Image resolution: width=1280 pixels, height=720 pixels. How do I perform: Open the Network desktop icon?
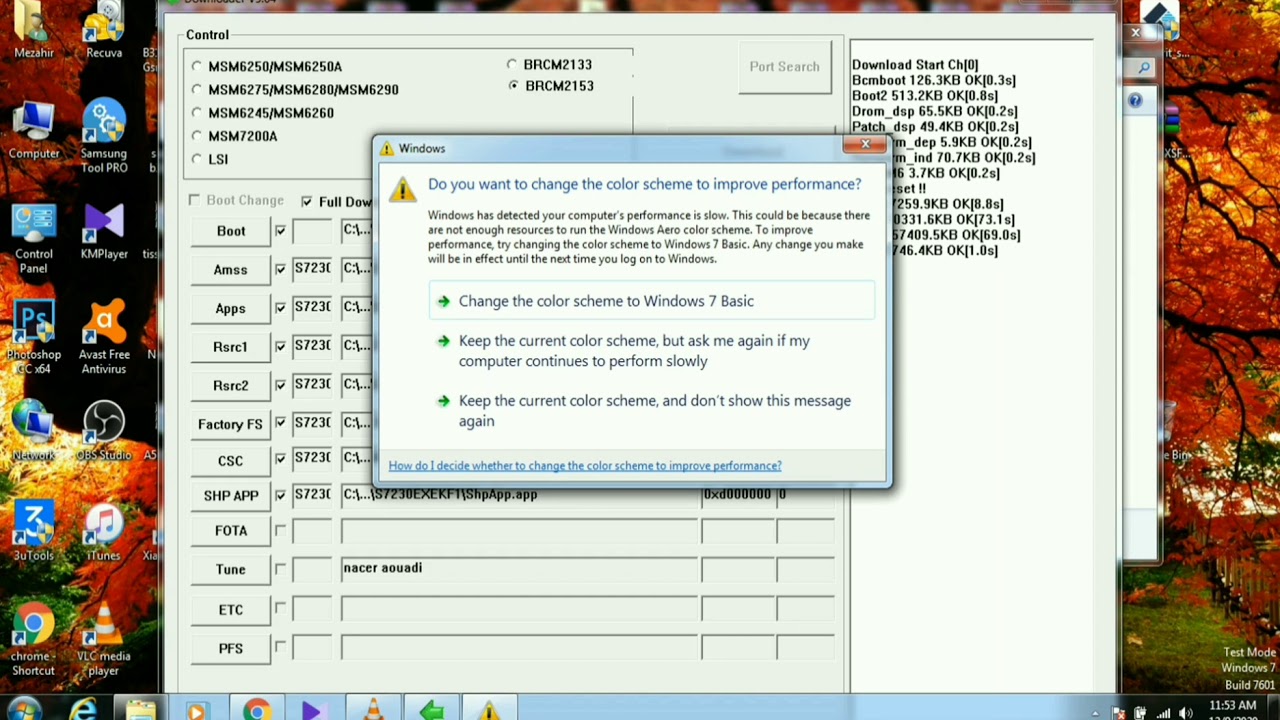pos(33,432)
